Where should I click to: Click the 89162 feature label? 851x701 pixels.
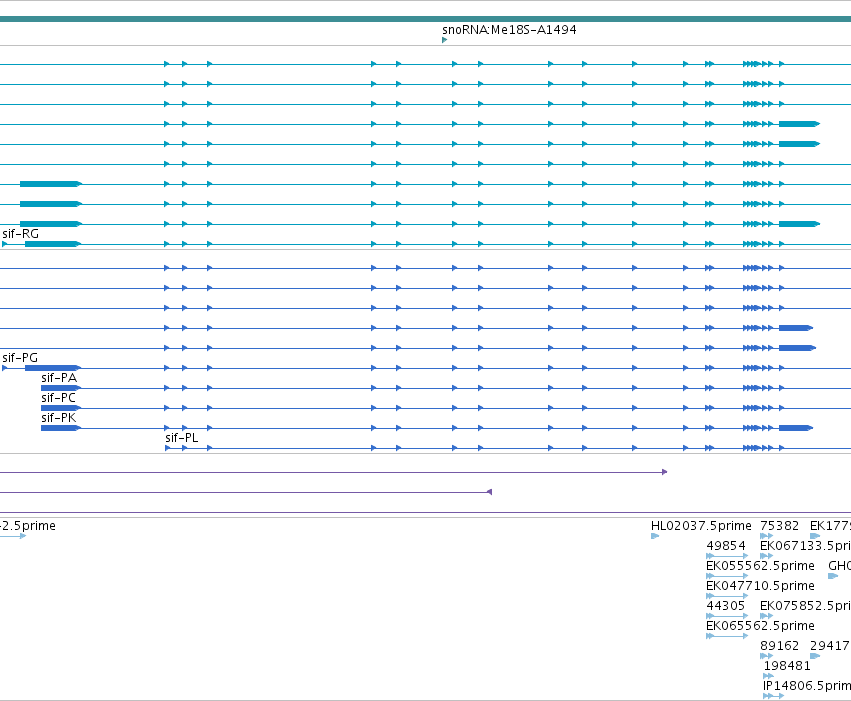779,646
